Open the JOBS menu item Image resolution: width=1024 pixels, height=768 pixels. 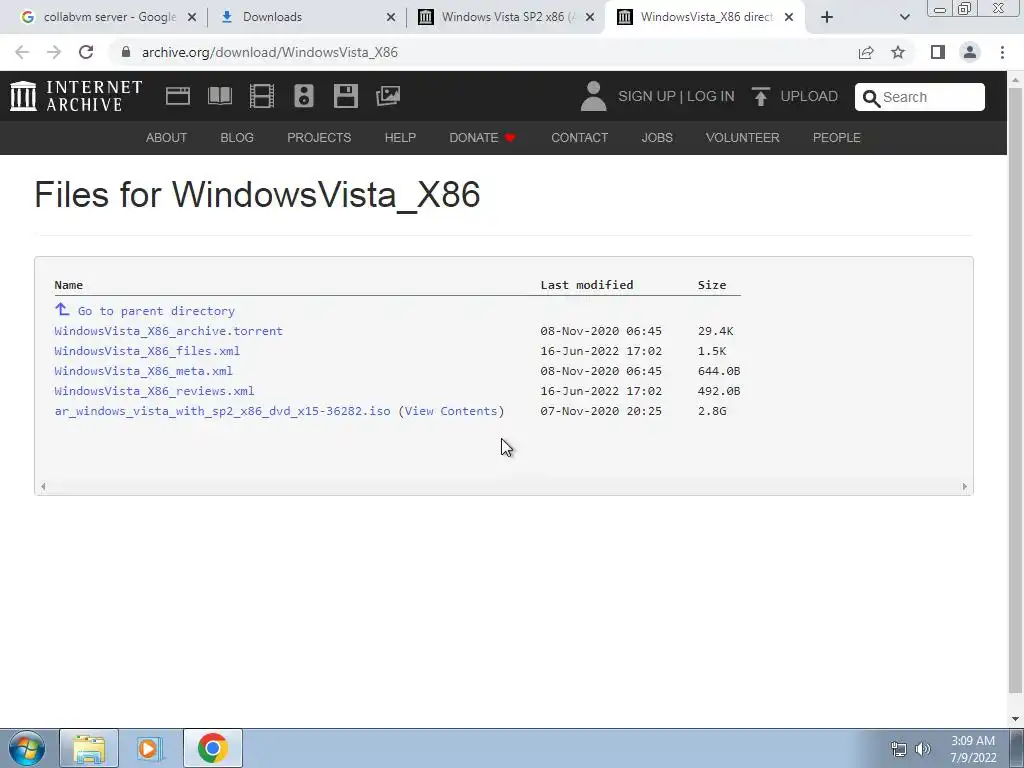coord(657,138)
